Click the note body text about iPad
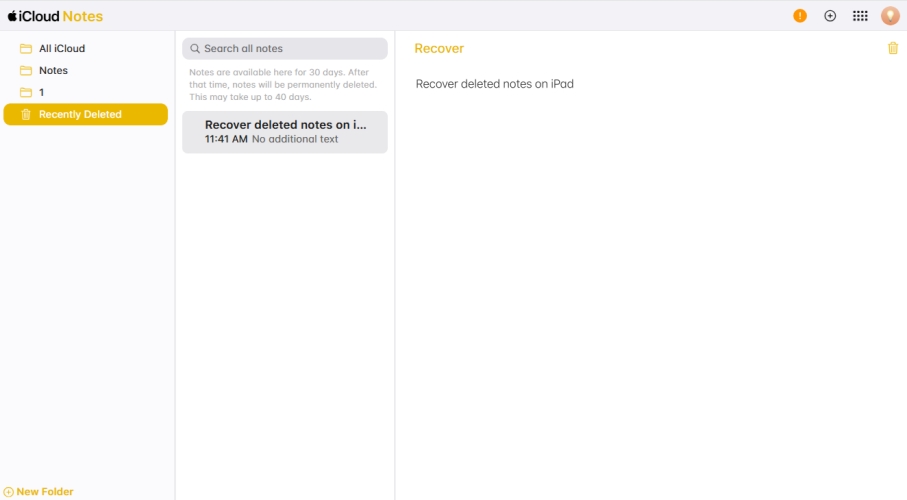Viewport: 907px width, 500px height. 495,84
